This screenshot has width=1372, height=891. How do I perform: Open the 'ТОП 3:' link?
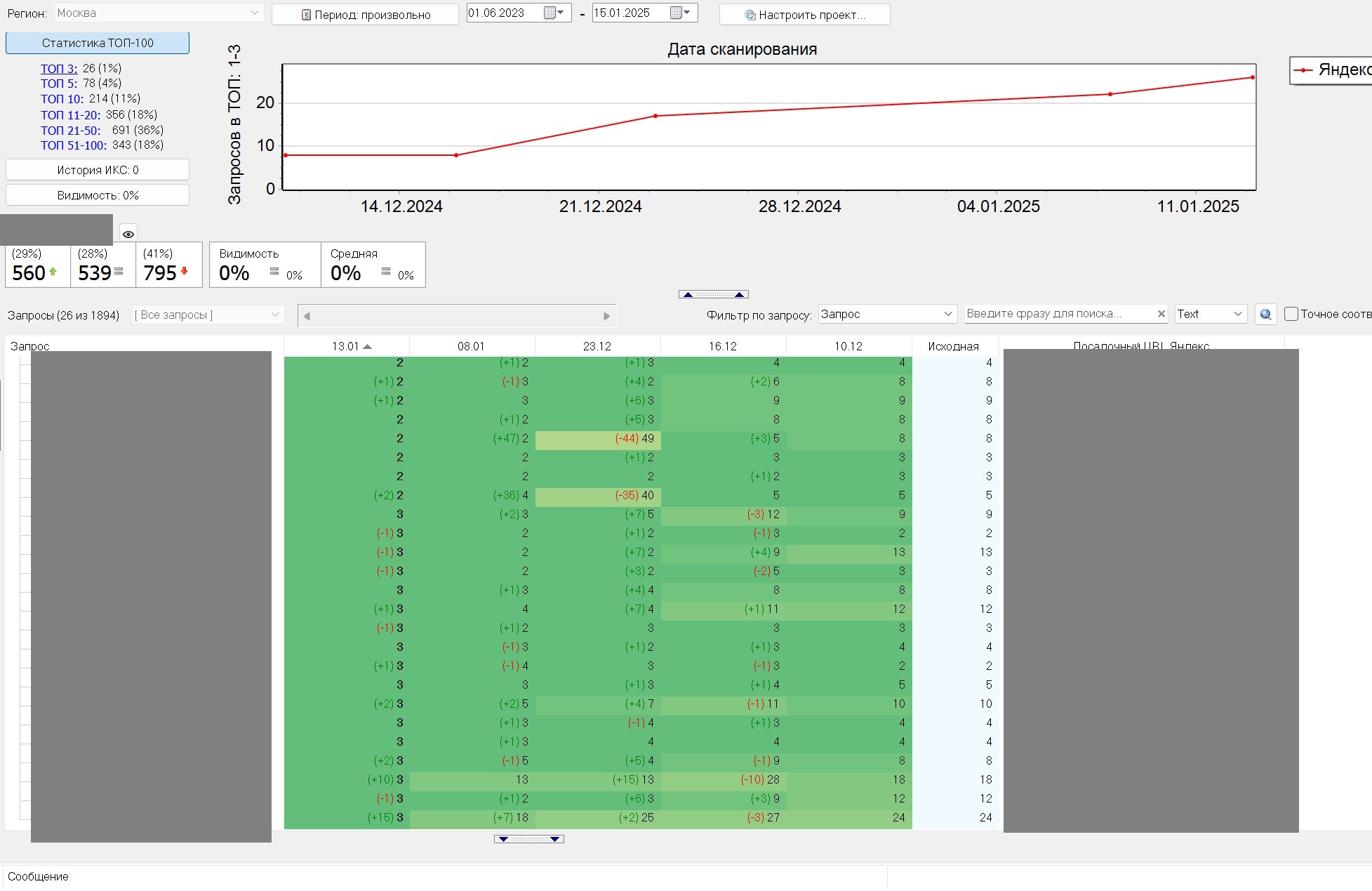pos(59,68)
